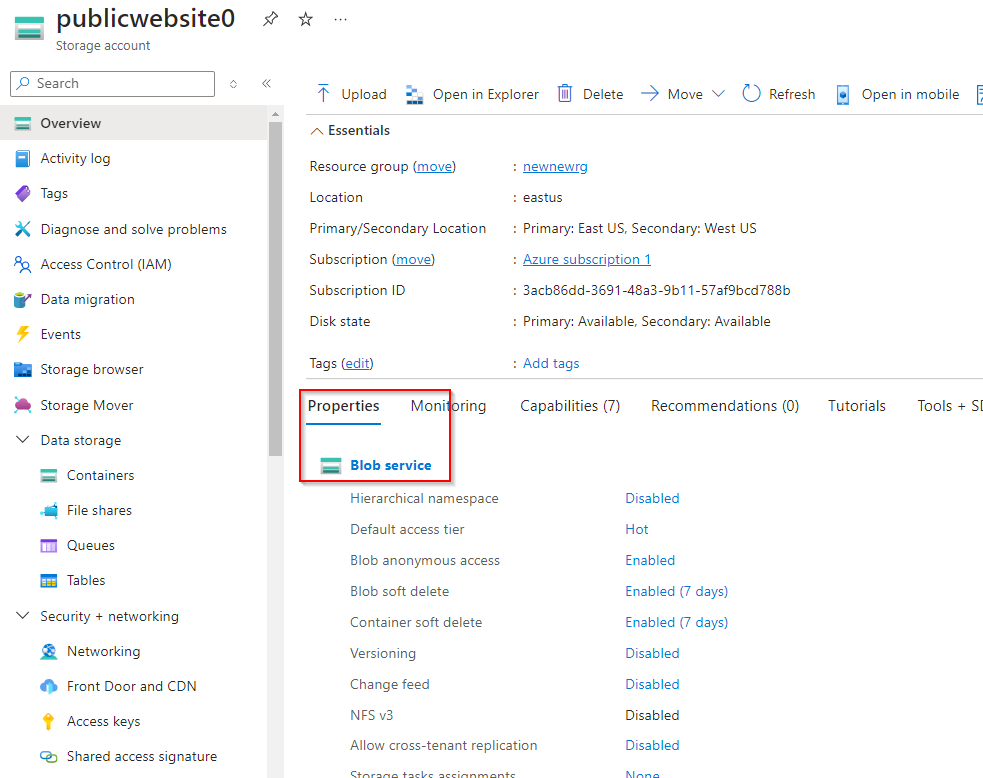
Task: Mark storage account as favorite star
Action: coord(305,19)
